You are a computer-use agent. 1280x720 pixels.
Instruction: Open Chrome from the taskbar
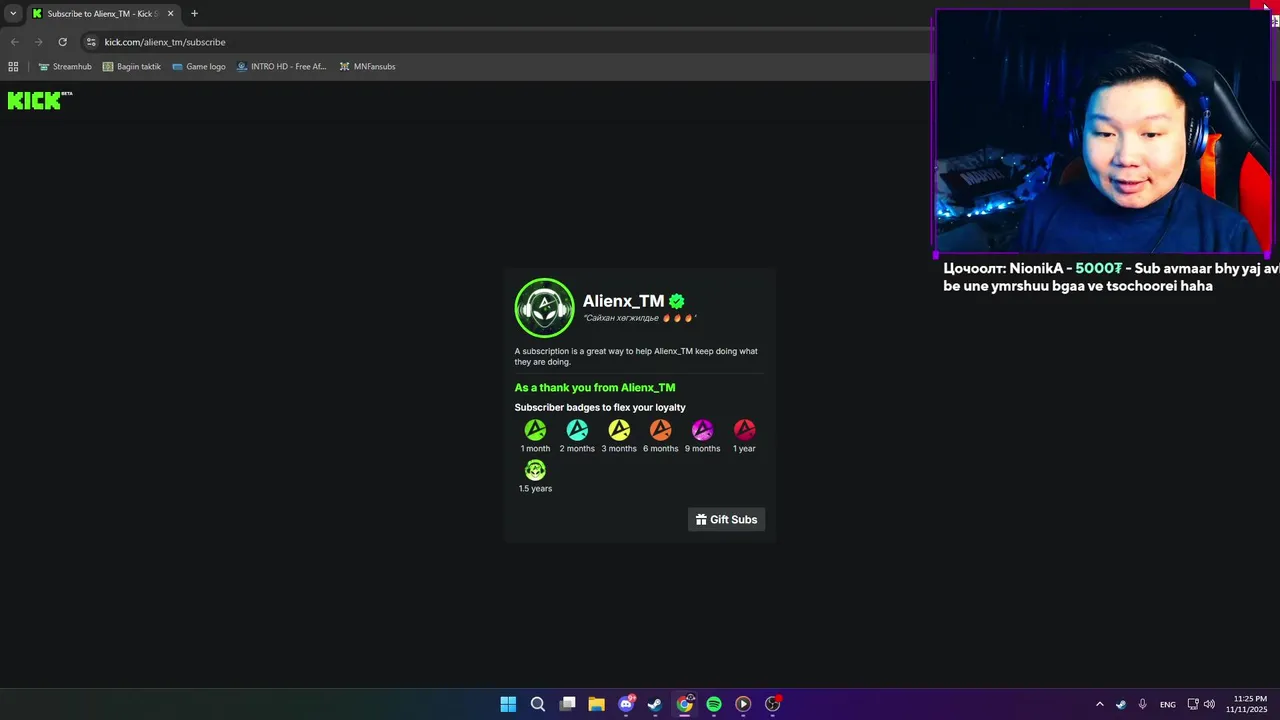tap(684, 704)
